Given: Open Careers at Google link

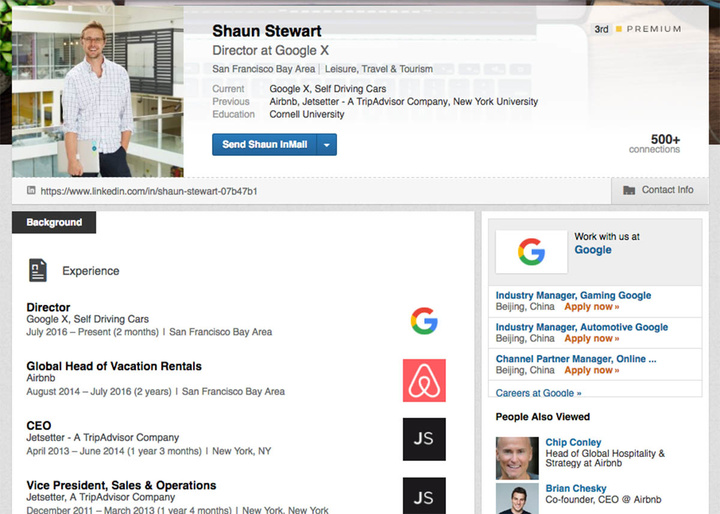Looking at the screenshot, I should pyautogui.click(x=538, y=393).
